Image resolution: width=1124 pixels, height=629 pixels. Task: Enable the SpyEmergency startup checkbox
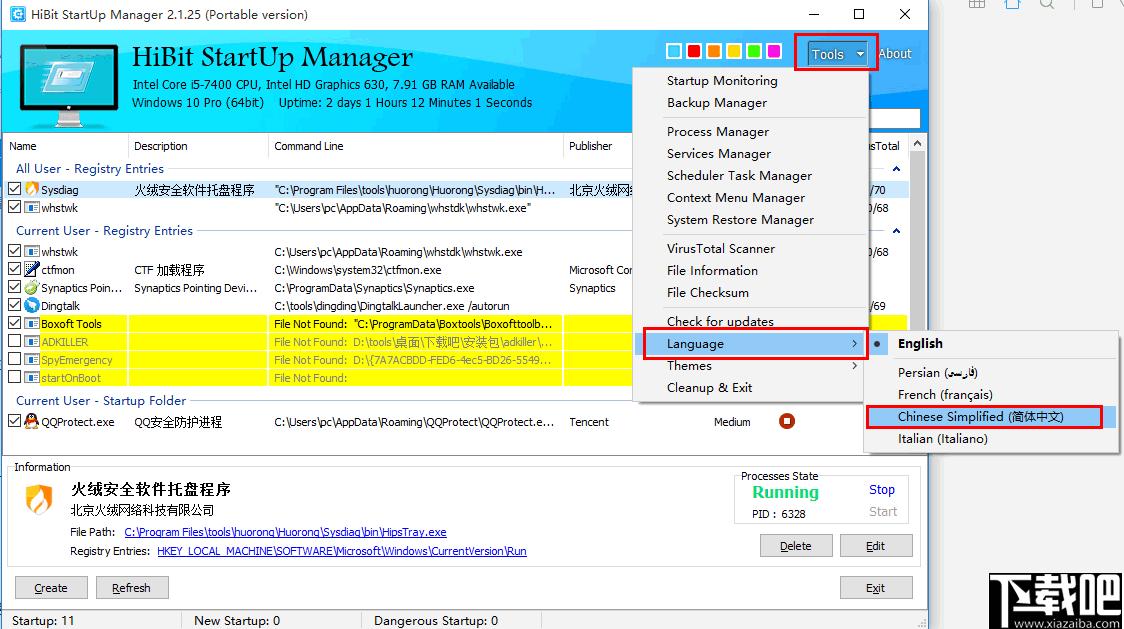click(14, 359)
